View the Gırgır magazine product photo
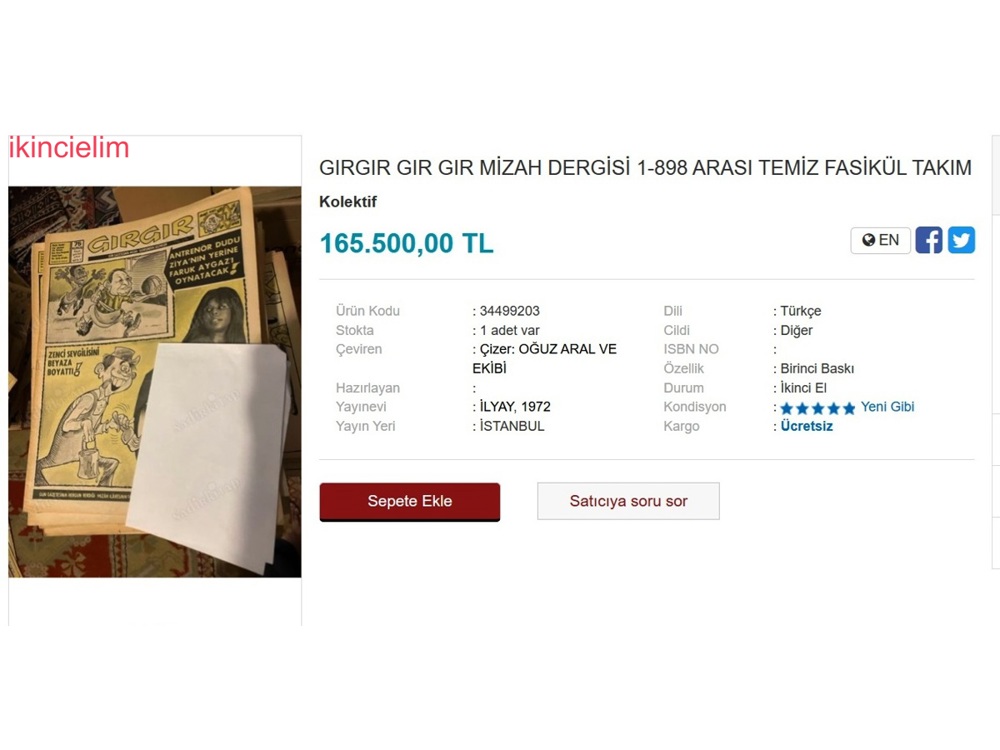The height and width of the screenshot is (750, 1000). point(154,381)
